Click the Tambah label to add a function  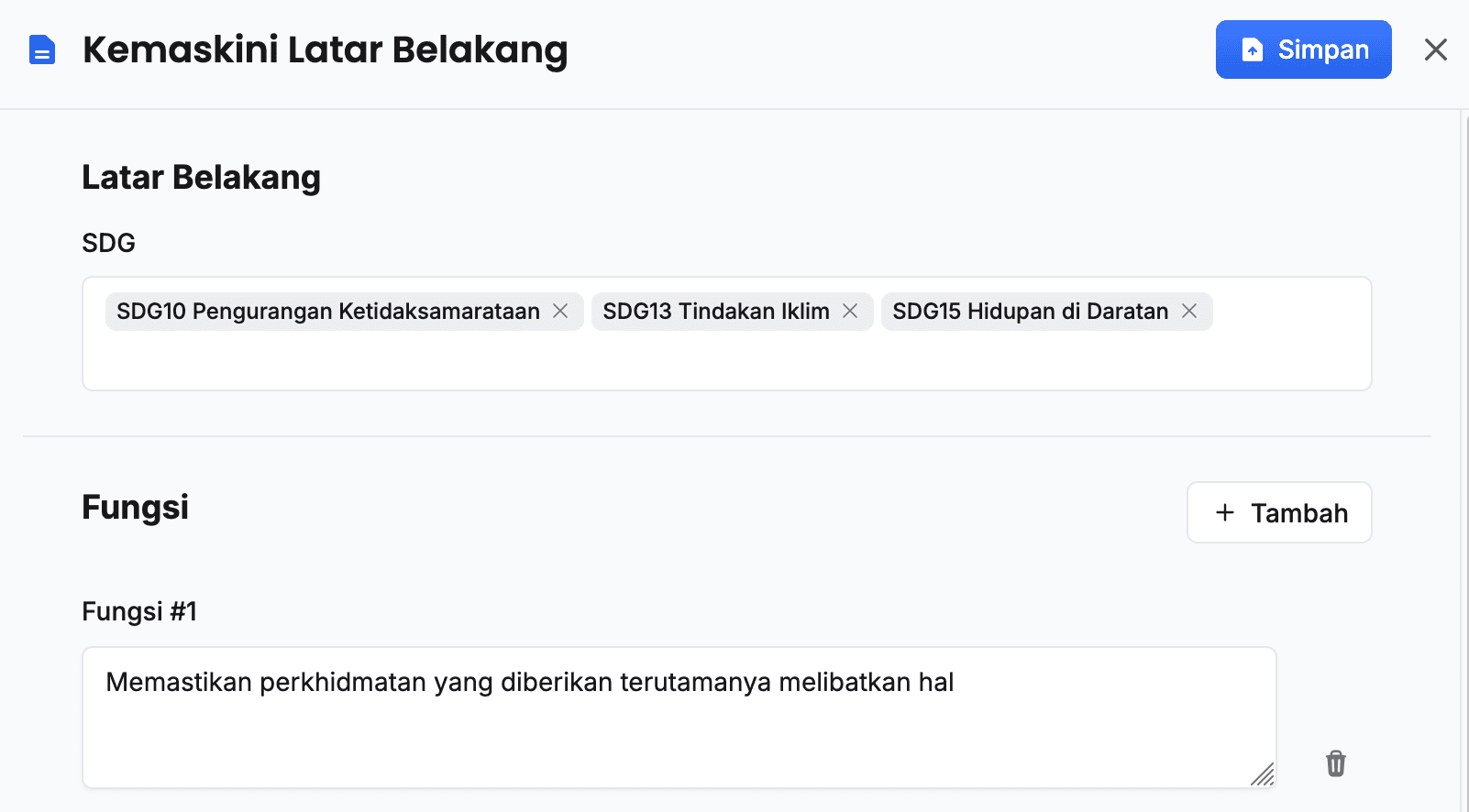coord(1299,513)
